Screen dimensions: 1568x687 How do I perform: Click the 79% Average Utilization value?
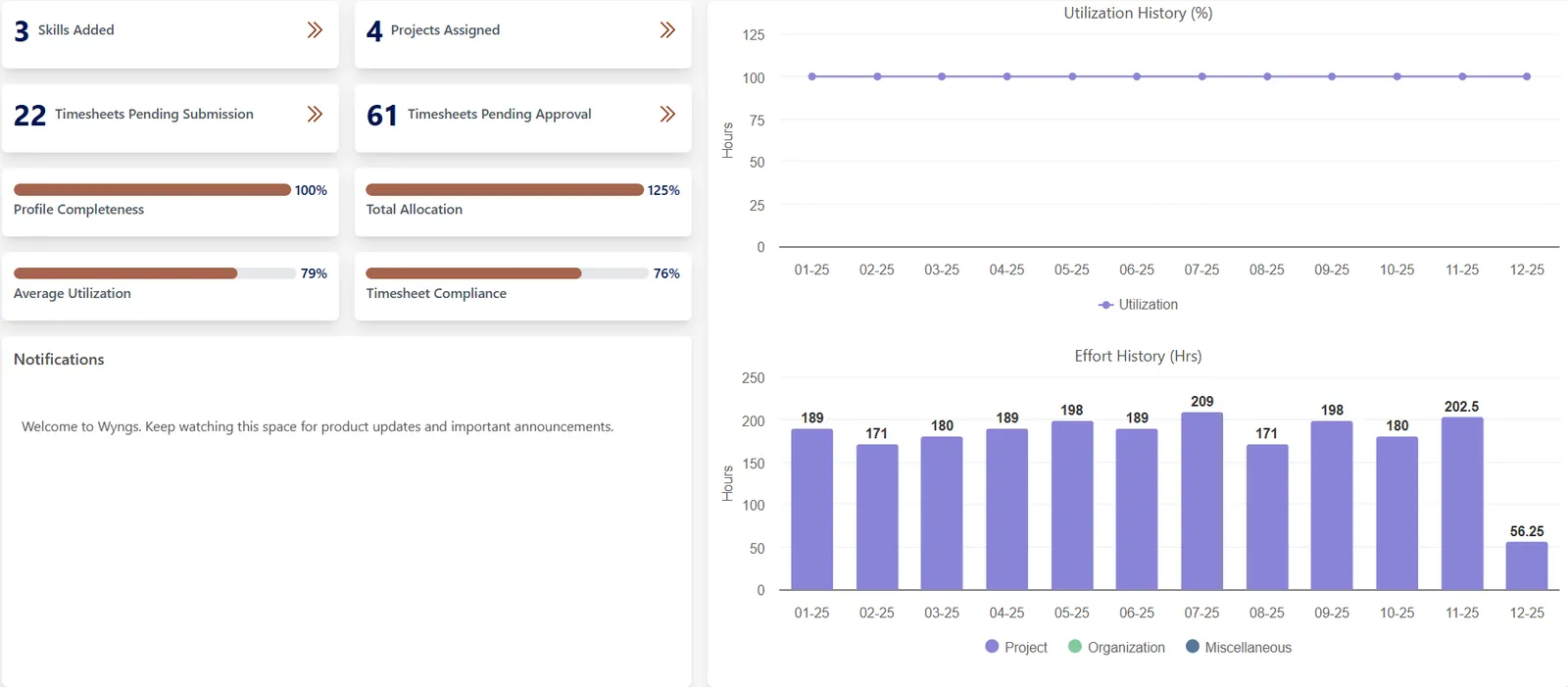click(x=314, y=273)
